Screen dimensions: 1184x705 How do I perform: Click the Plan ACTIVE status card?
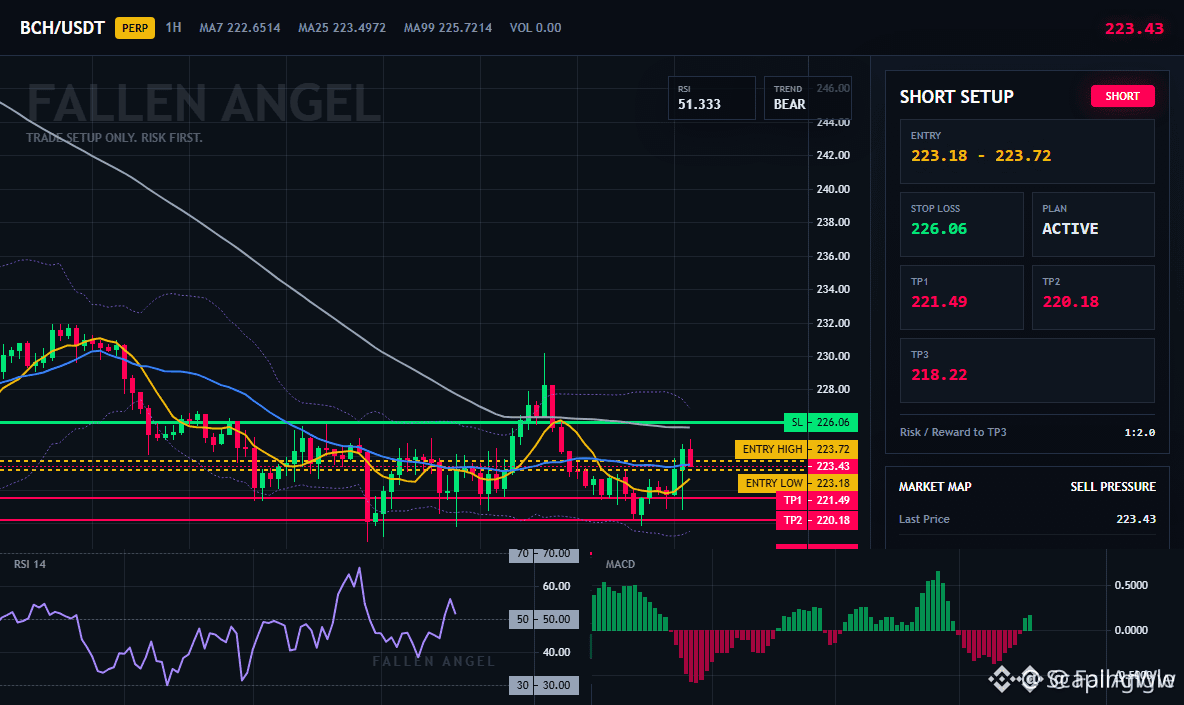click(1093, 224)
